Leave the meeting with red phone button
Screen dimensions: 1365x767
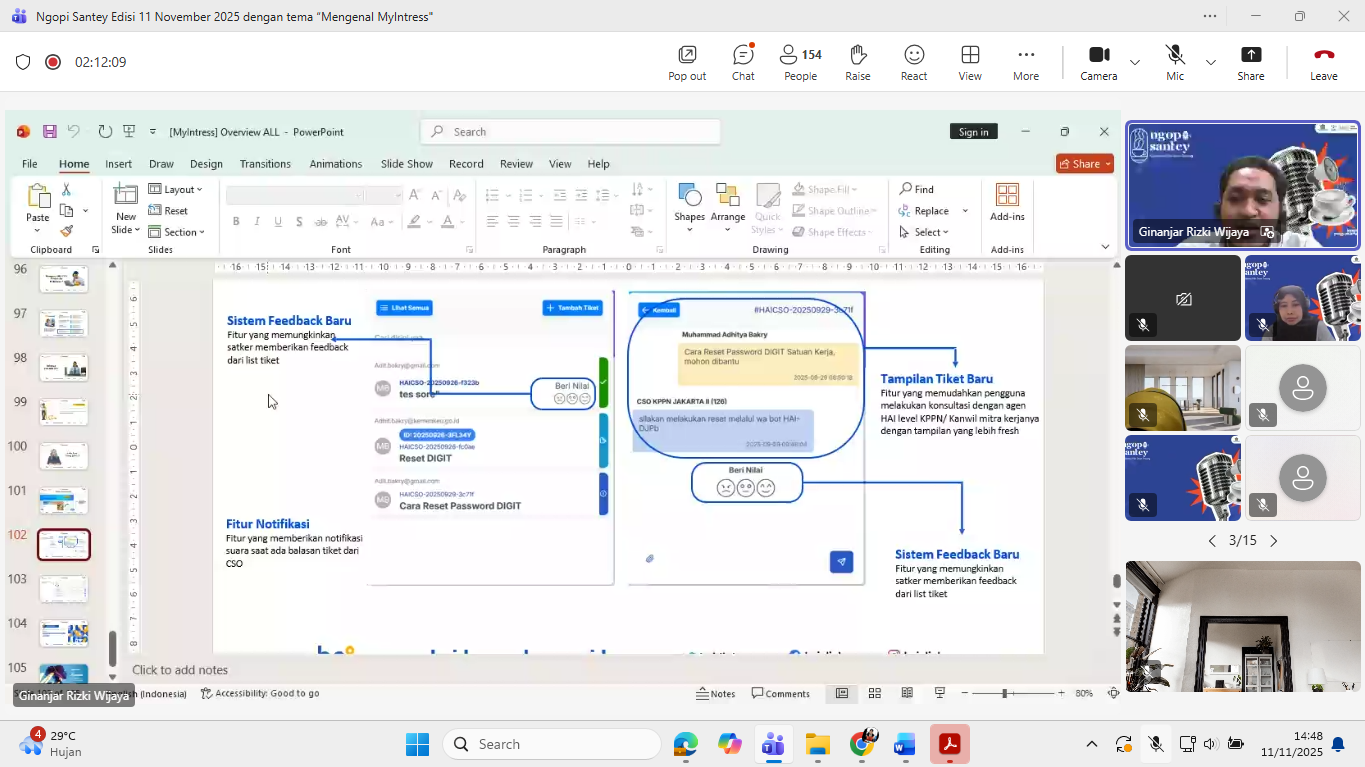(x=1323, y=62)
